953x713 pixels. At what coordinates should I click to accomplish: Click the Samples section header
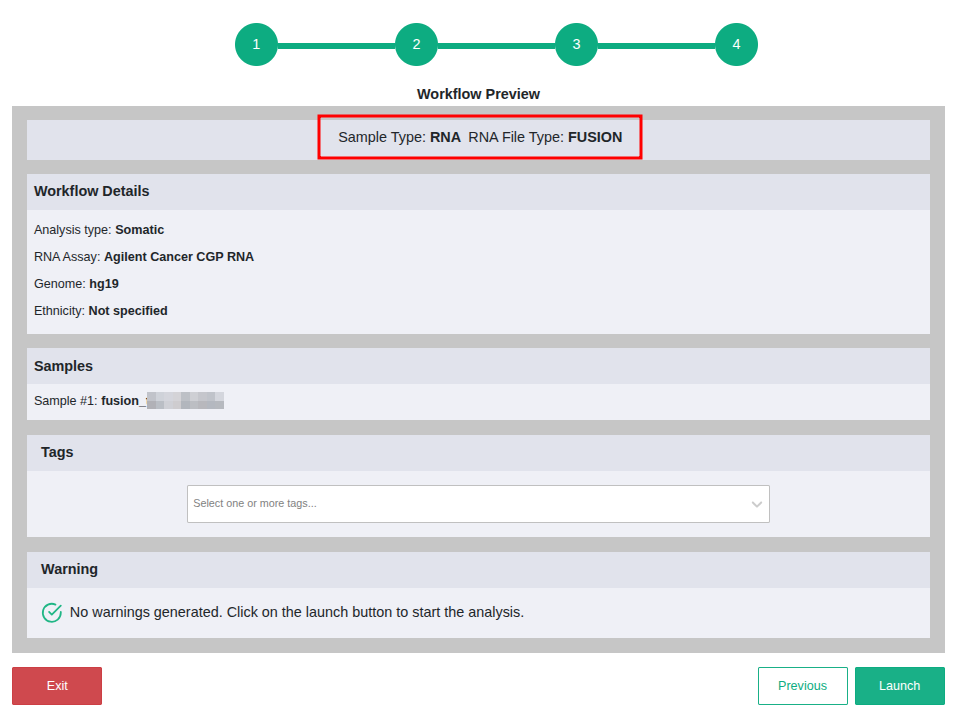click(63, 366)
